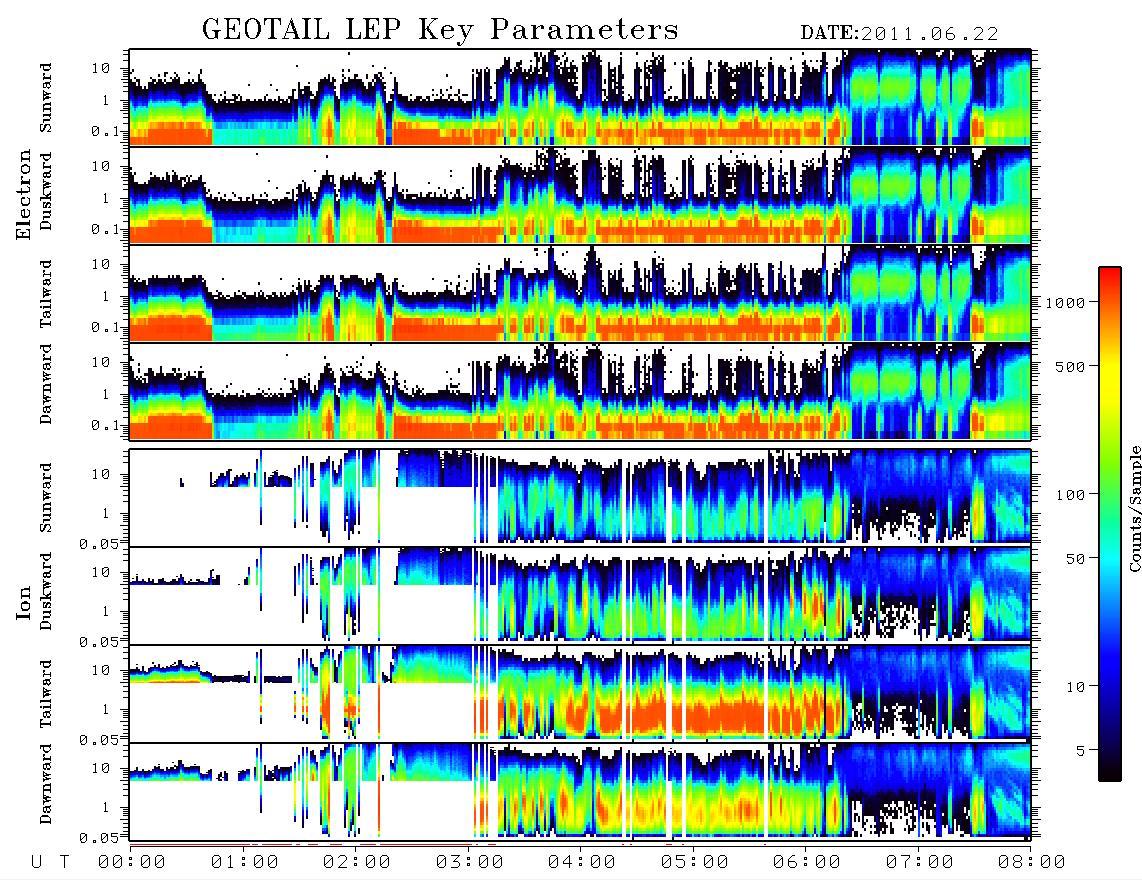Select the Ion Tailward spectrogram panel

pos(580,693)
